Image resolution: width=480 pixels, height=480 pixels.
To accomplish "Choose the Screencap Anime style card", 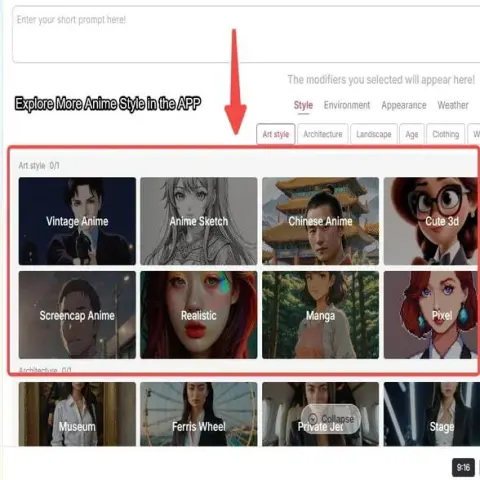I will tap(77, 315).
